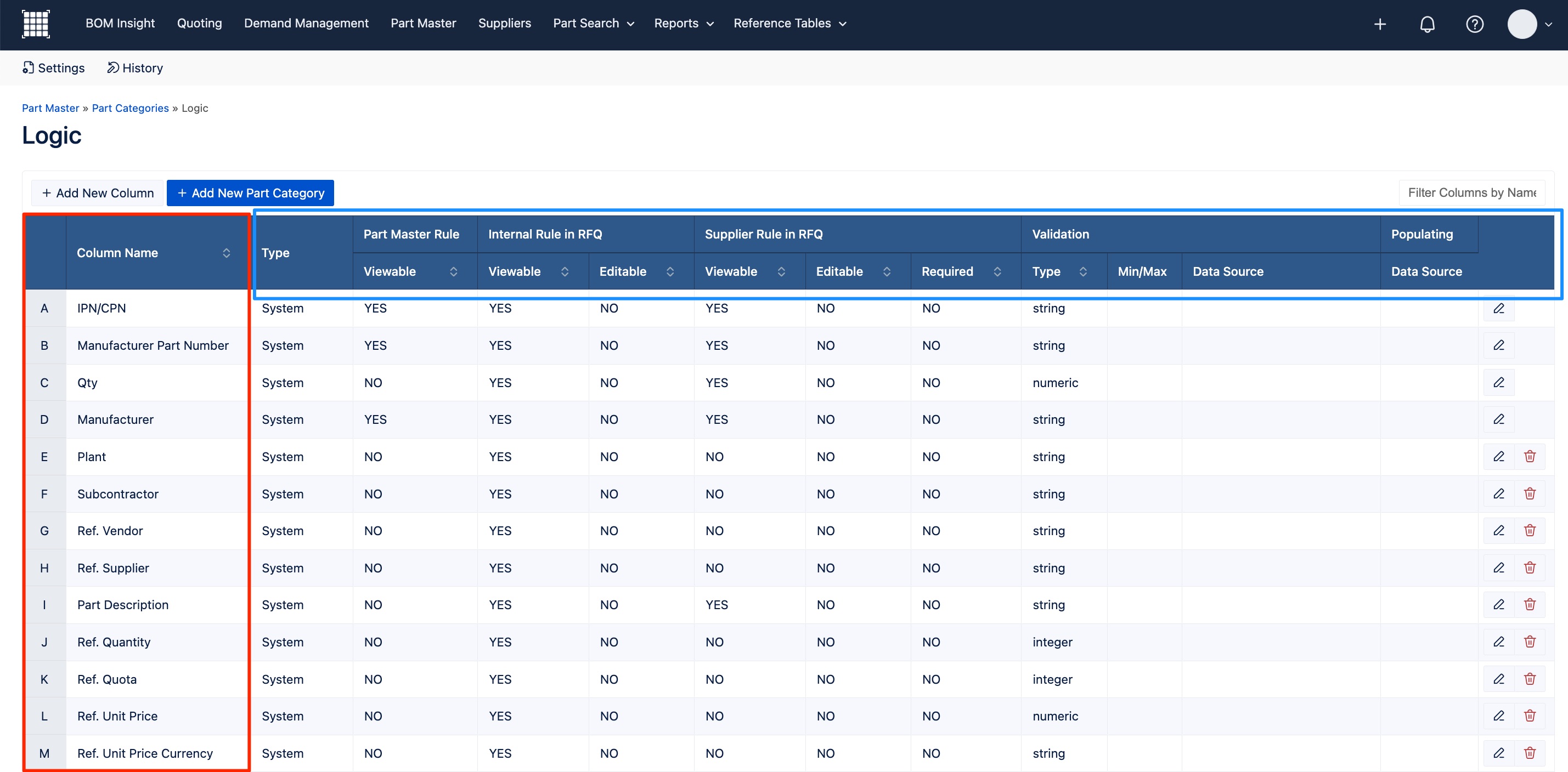Delete the Subcontractor row
The width and height of the screenshot is (1568, 772).
[x=1530, y=493]
